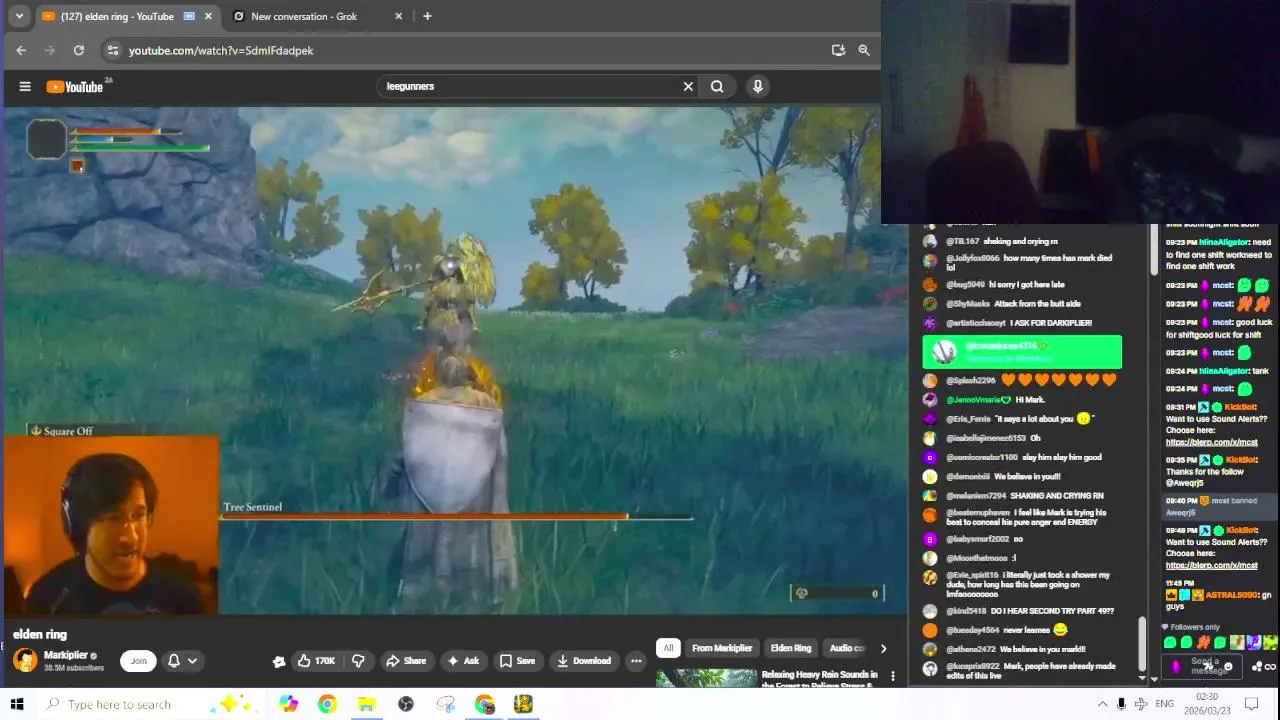
Task: Close the New conversation Grok tab
Action: [399, 16]
